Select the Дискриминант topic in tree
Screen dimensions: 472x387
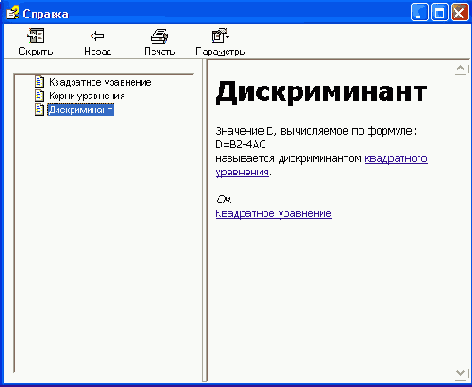(x=81, y=110)
